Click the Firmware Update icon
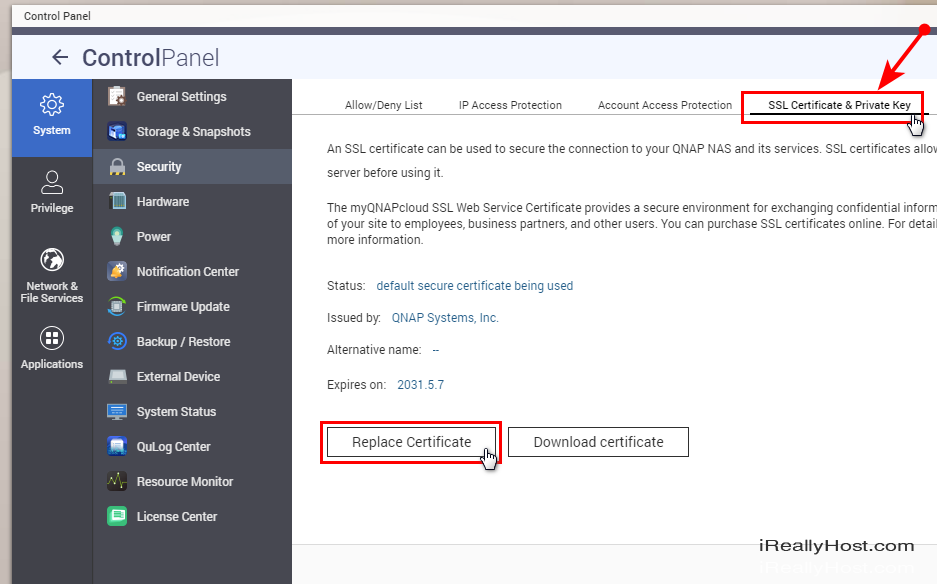Screen dimensions: 937x584 tap(117, 307)
